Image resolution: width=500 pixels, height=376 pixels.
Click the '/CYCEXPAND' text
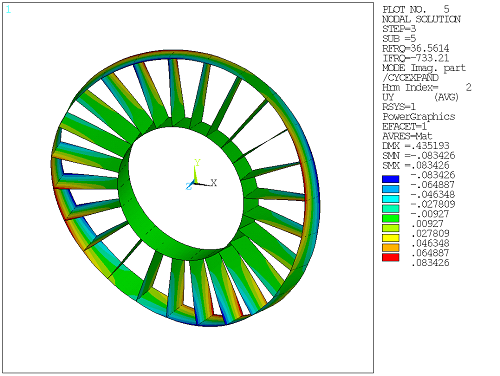coord(410,78)
